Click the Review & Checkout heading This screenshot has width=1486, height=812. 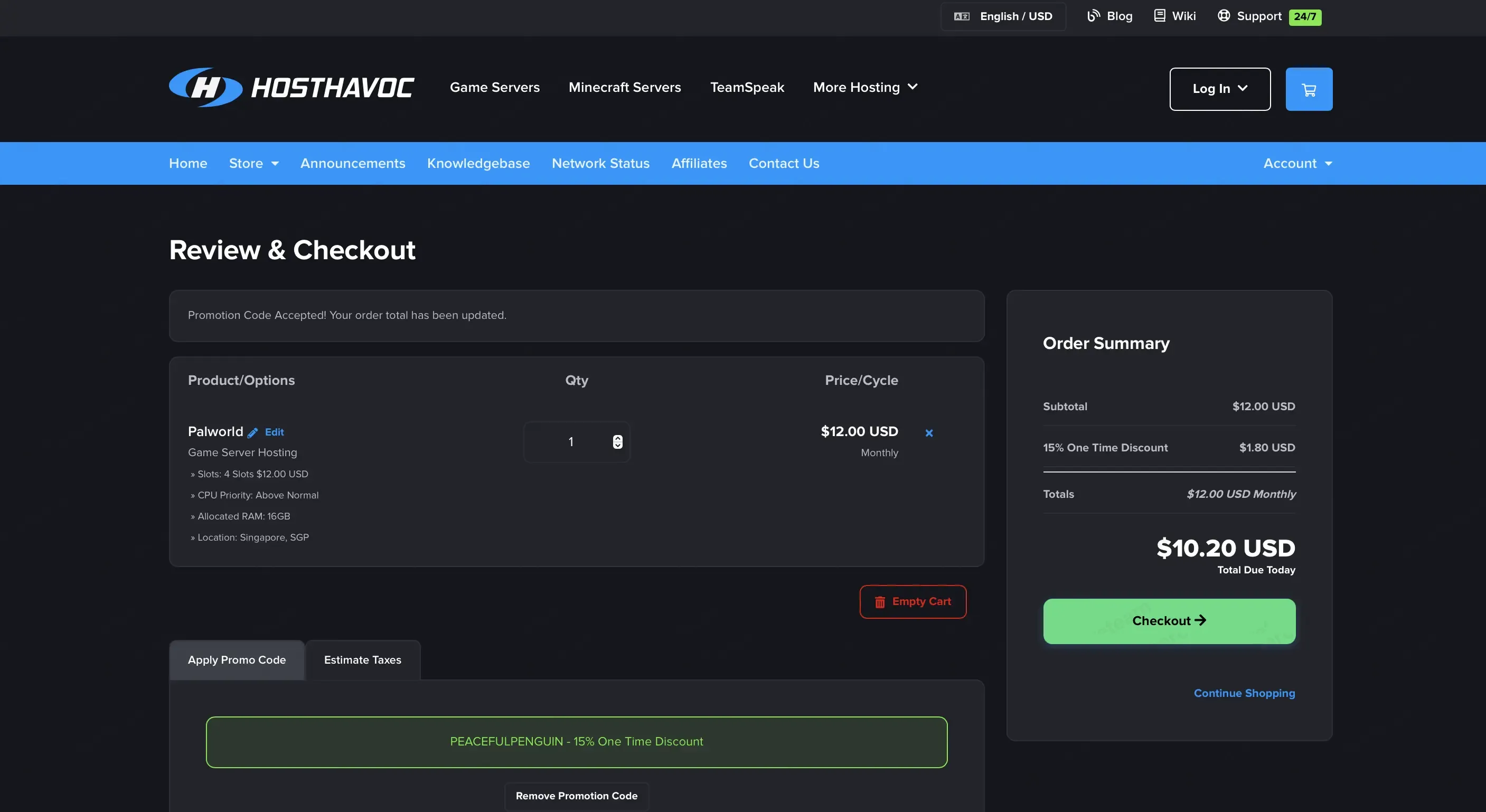[293, 250]
